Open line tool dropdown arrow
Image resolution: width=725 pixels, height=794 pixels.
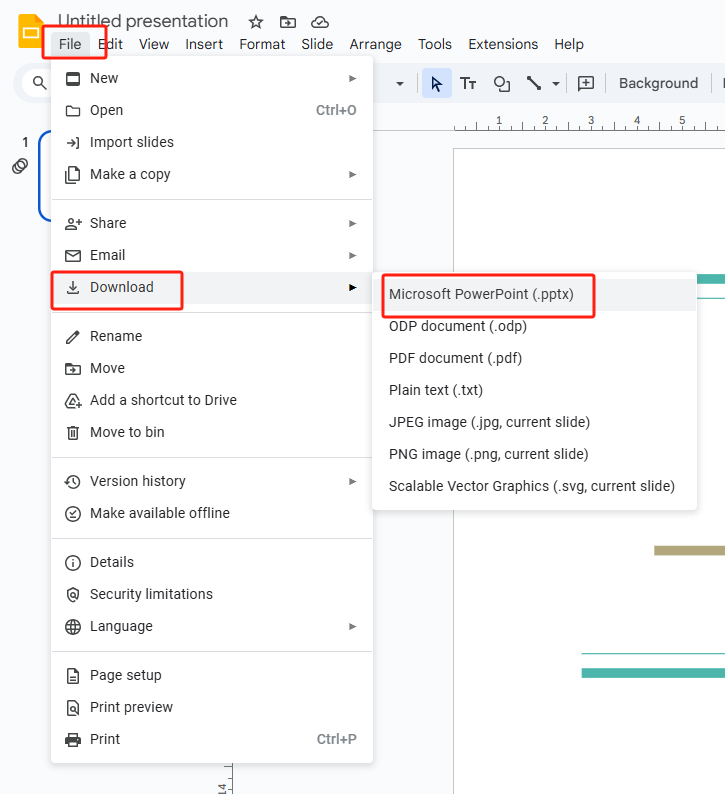(x=556, y=84)
